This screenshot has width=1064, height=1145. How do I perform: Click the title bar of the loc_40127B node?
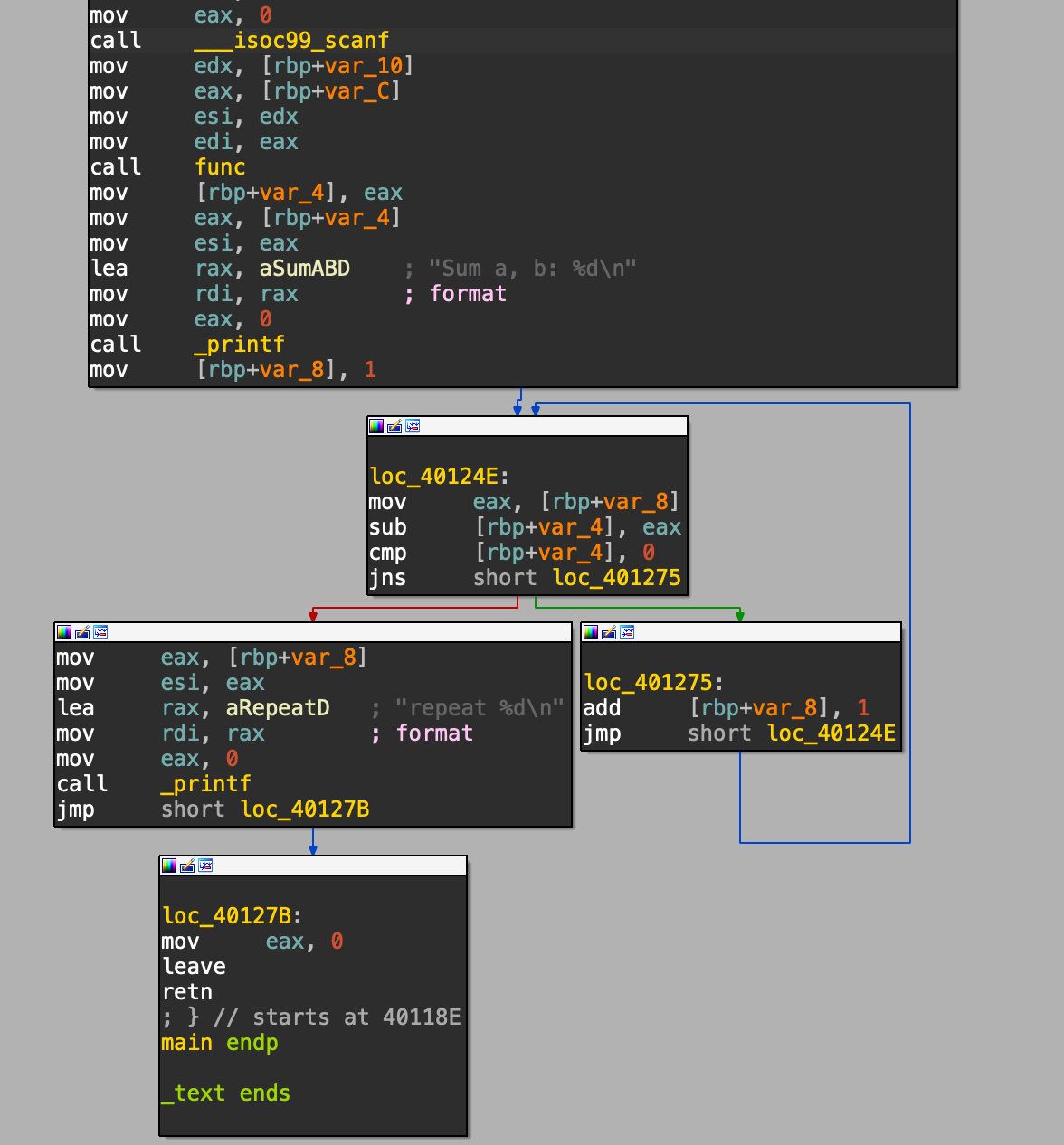(x=313, y=866)
